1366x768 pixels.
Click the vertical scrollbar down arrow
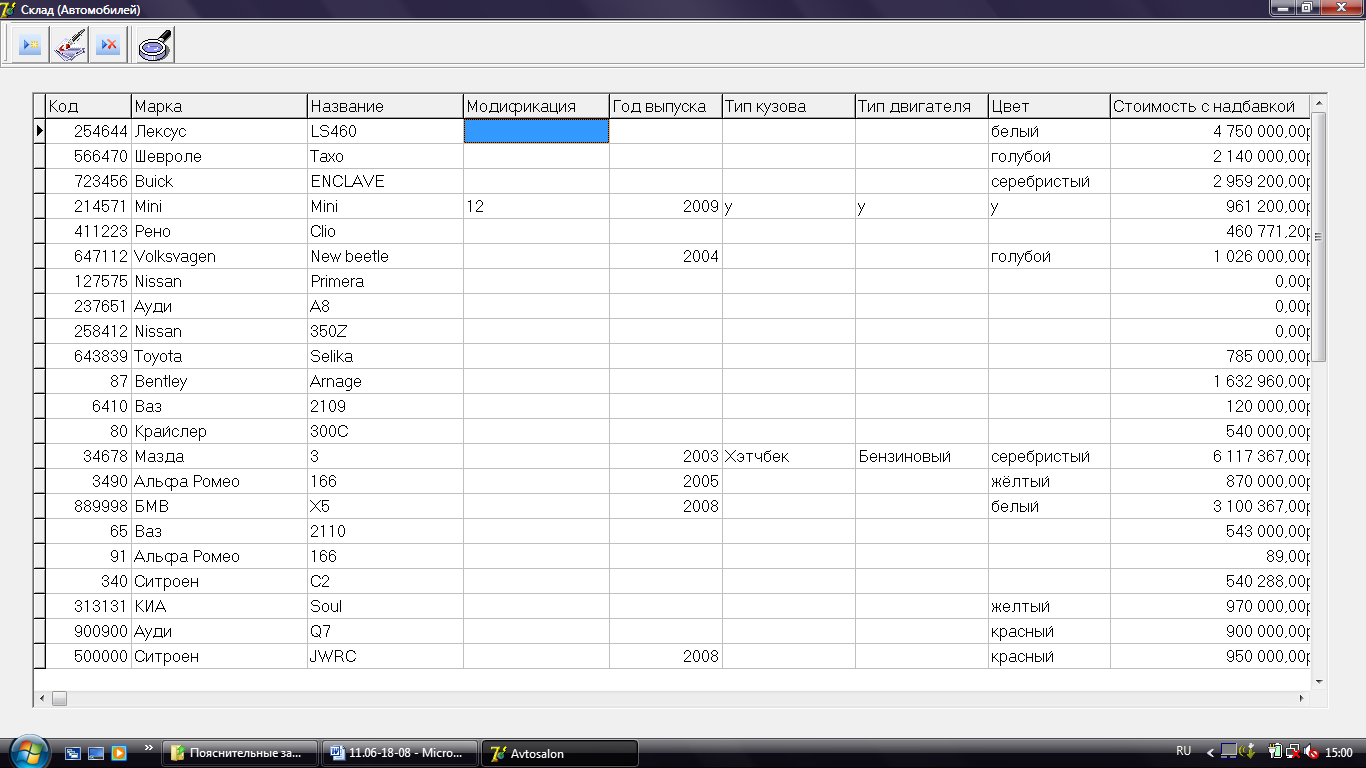1319,681
